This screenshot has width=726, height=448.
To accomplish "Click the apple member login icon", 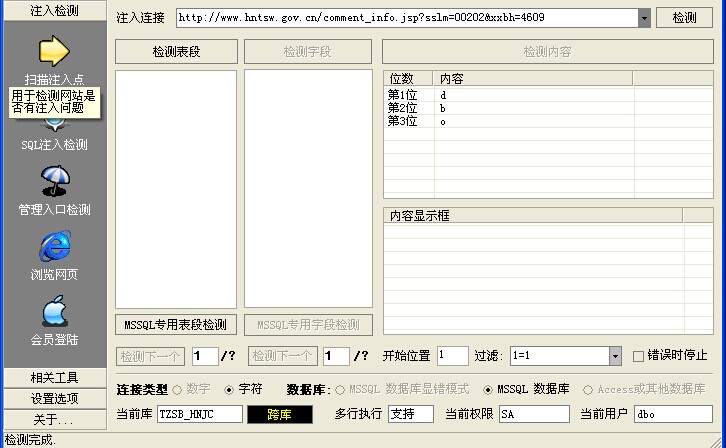I will pyautogui.click(x=55, y=311).
